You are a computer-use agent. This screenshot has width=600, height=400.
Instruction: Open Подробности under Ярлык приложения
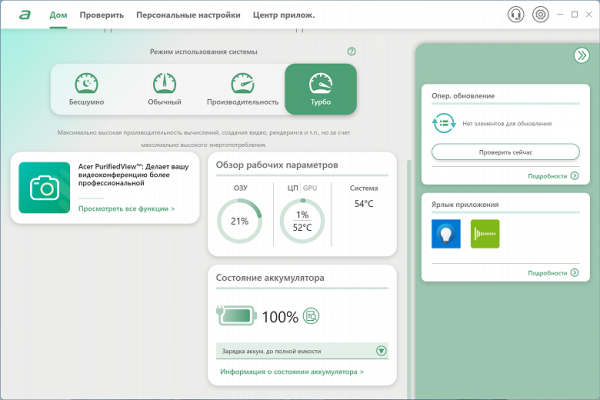(553, 273)
